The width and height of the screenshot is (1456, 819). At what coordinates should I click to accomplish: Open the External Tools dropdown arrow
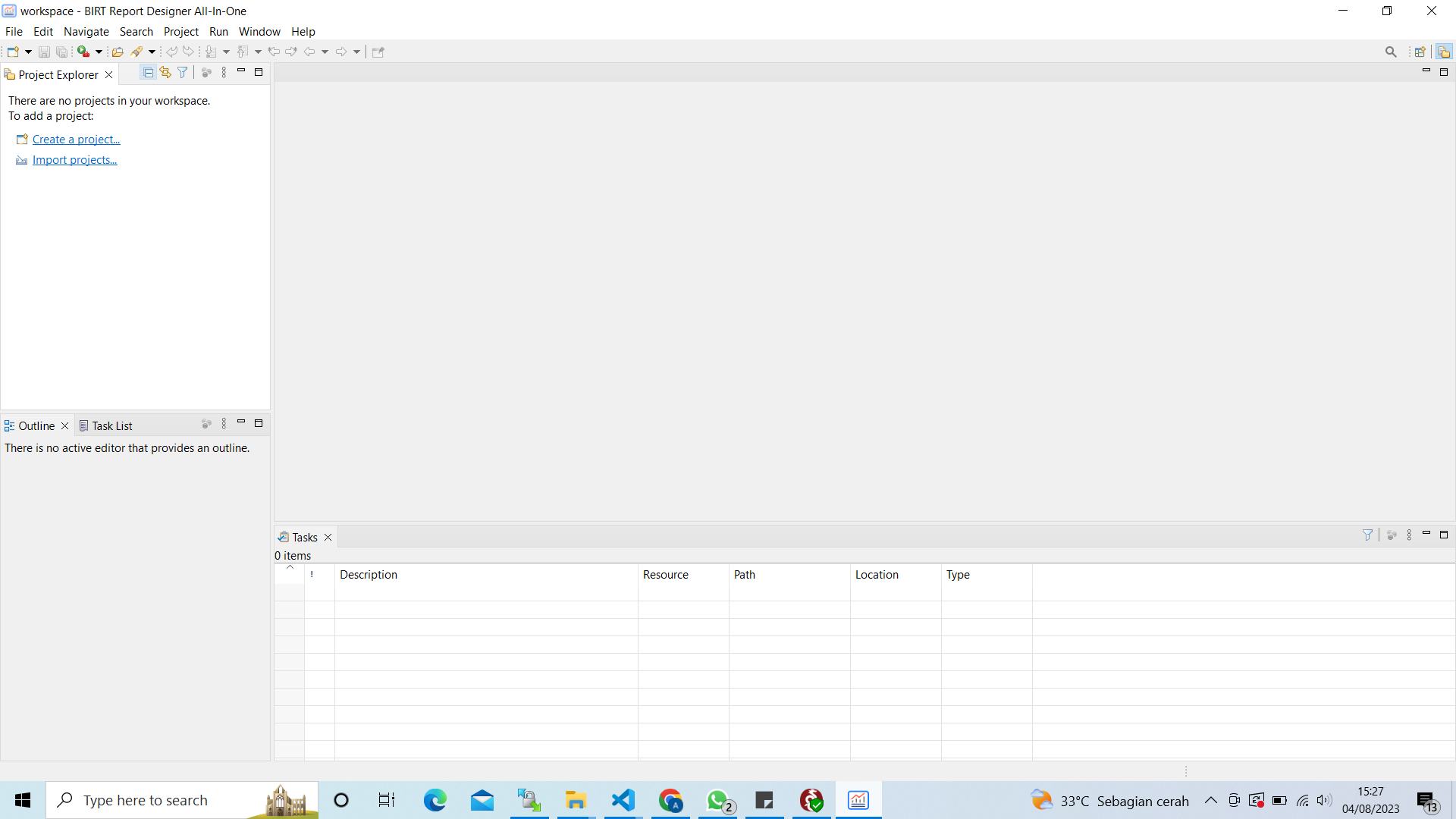coord(99,52)
